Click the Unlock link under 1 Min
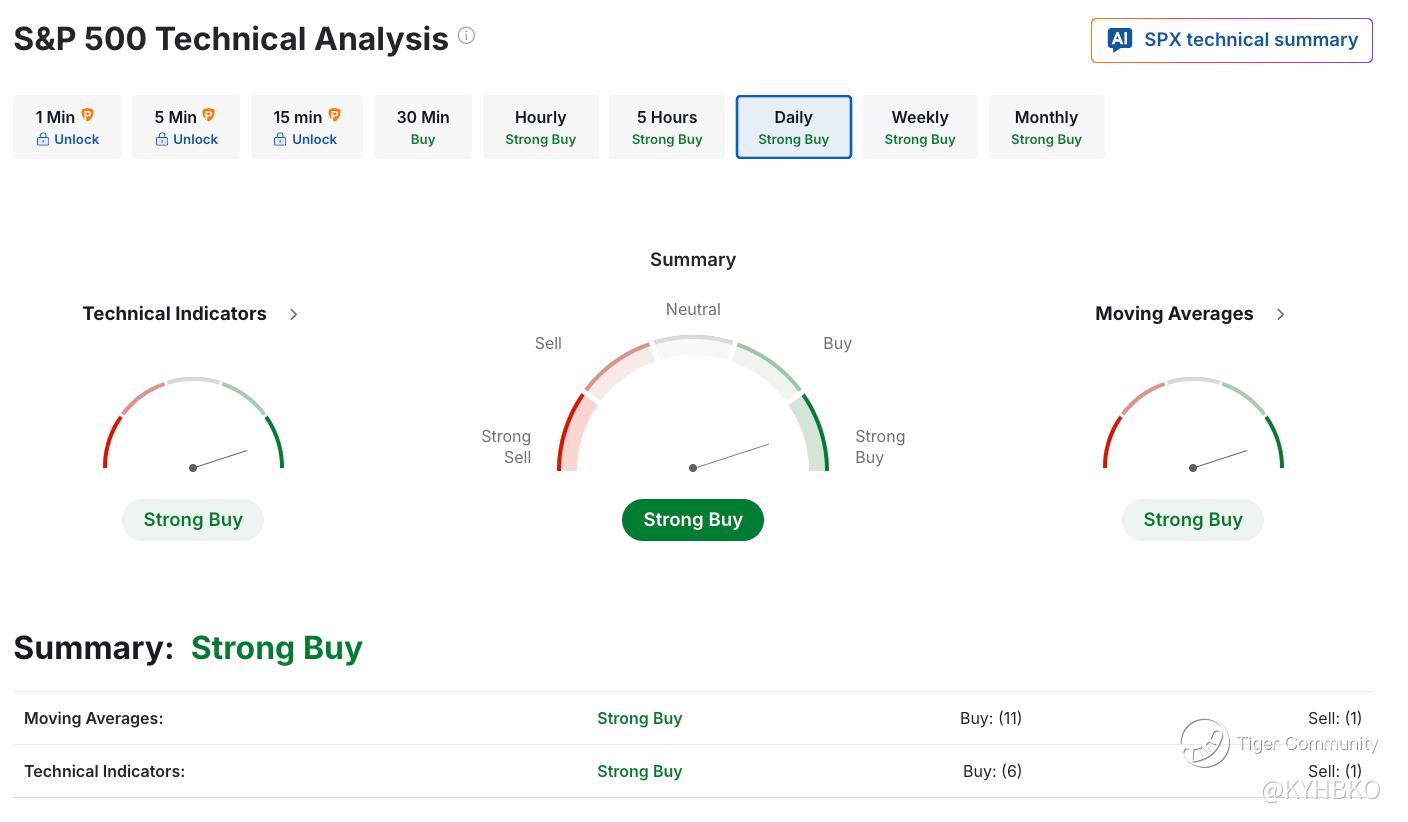The image size is (1408, 822). point(76,140)
